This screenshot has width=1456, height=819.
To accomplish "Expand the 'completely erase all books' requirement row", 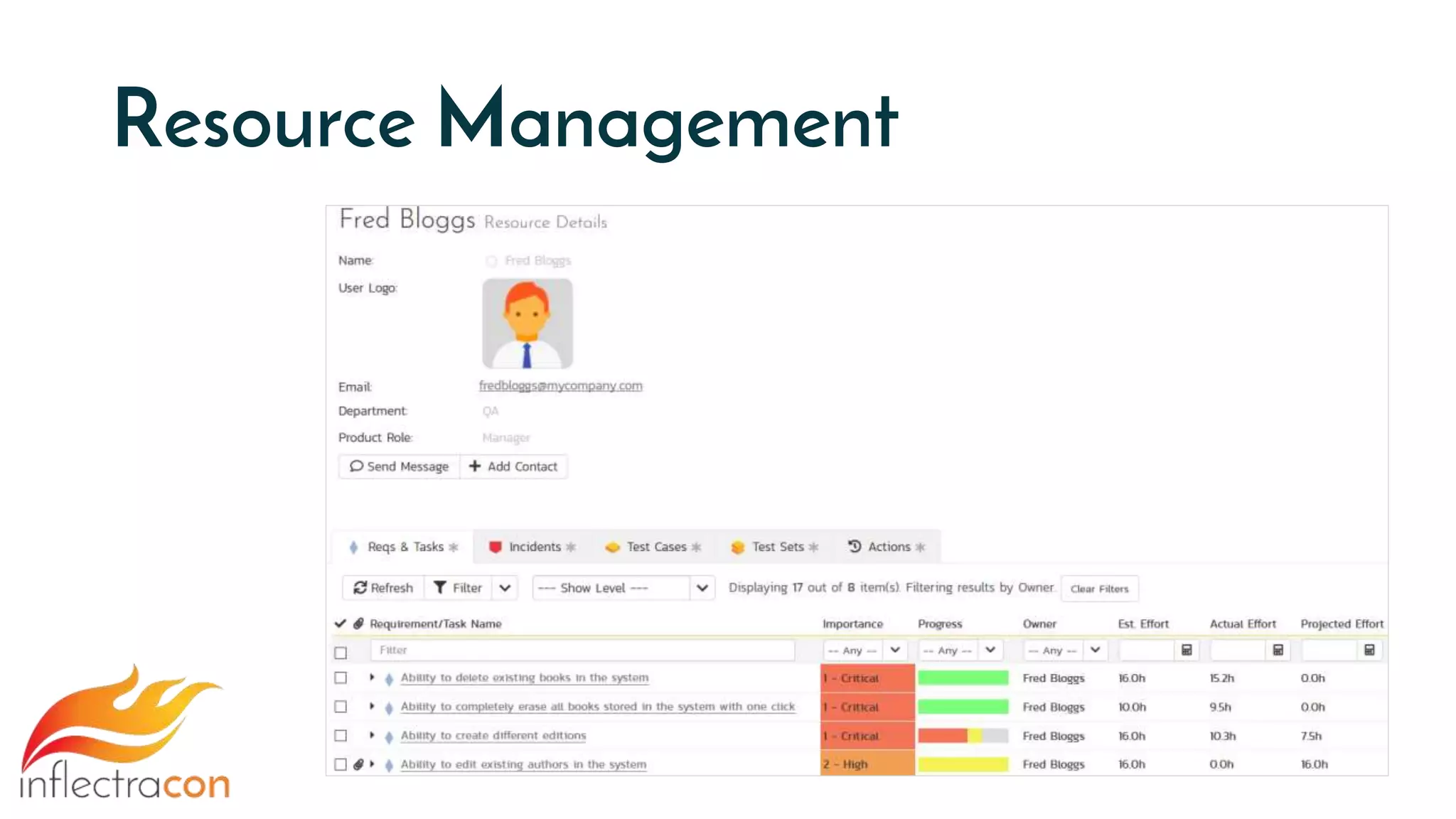I will click(372, 706).
